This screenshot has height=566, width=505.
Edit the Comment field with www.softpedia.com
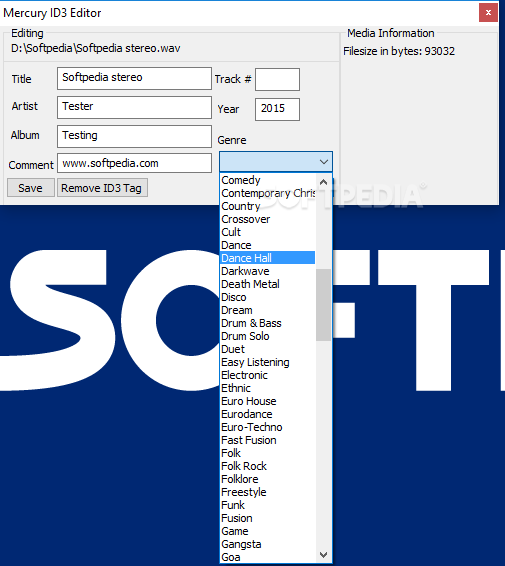click(134, 163)
